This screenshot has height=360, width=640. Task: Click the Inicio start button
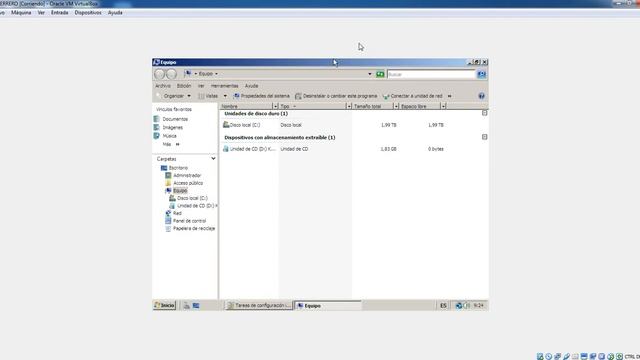coord(164,305)
